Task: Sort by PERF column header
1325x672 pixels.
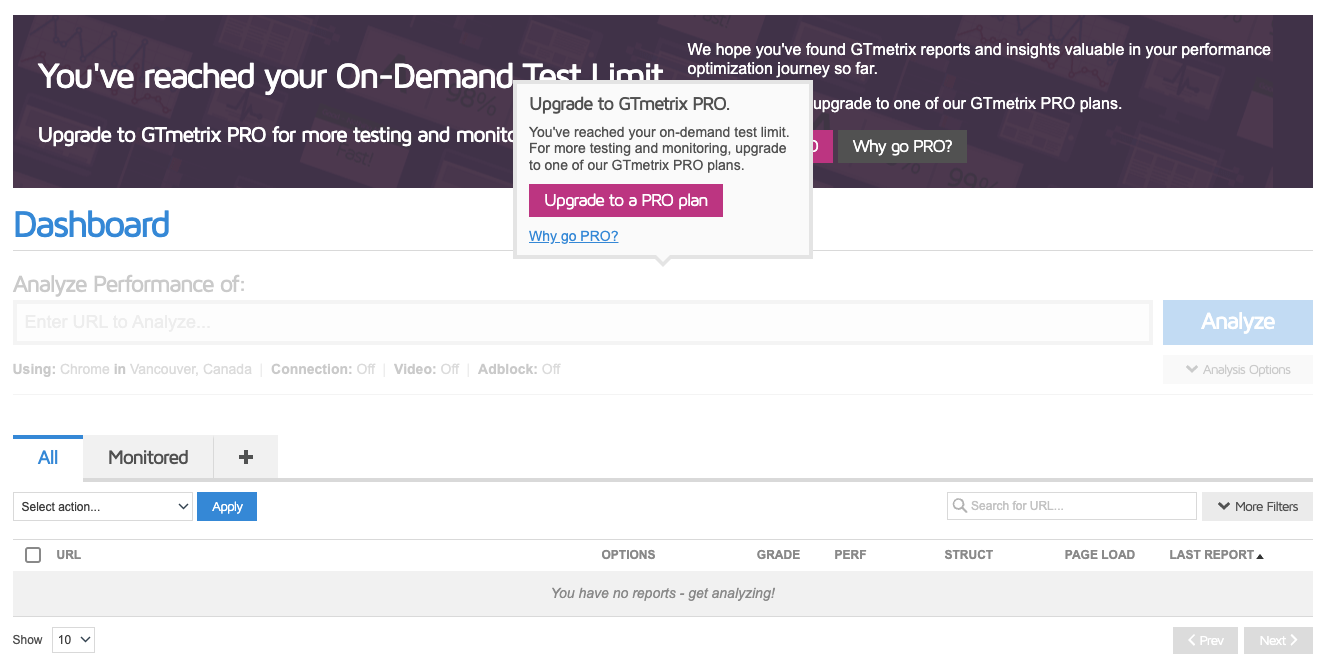Action: pyautogui.click(x=850, y=555)
